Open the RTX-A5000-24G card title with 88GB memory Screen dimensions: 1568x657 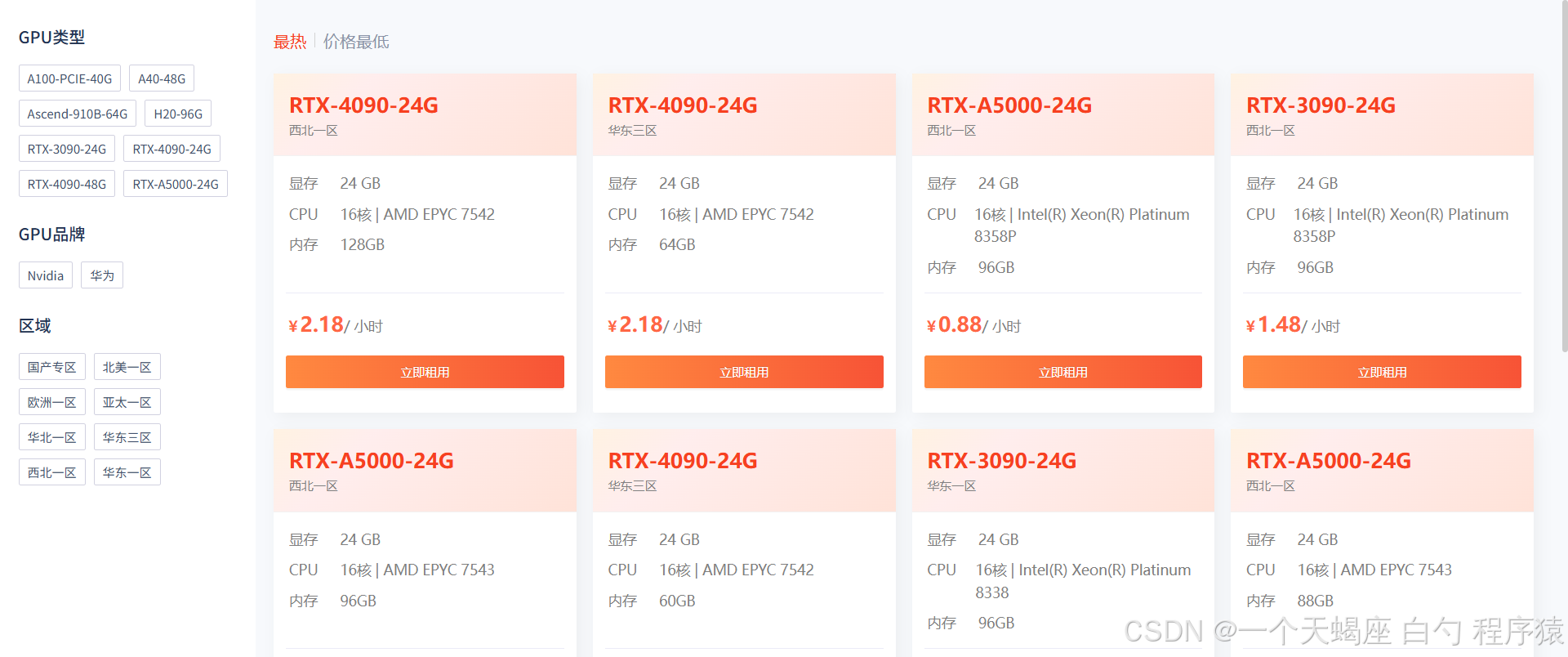1328,461
